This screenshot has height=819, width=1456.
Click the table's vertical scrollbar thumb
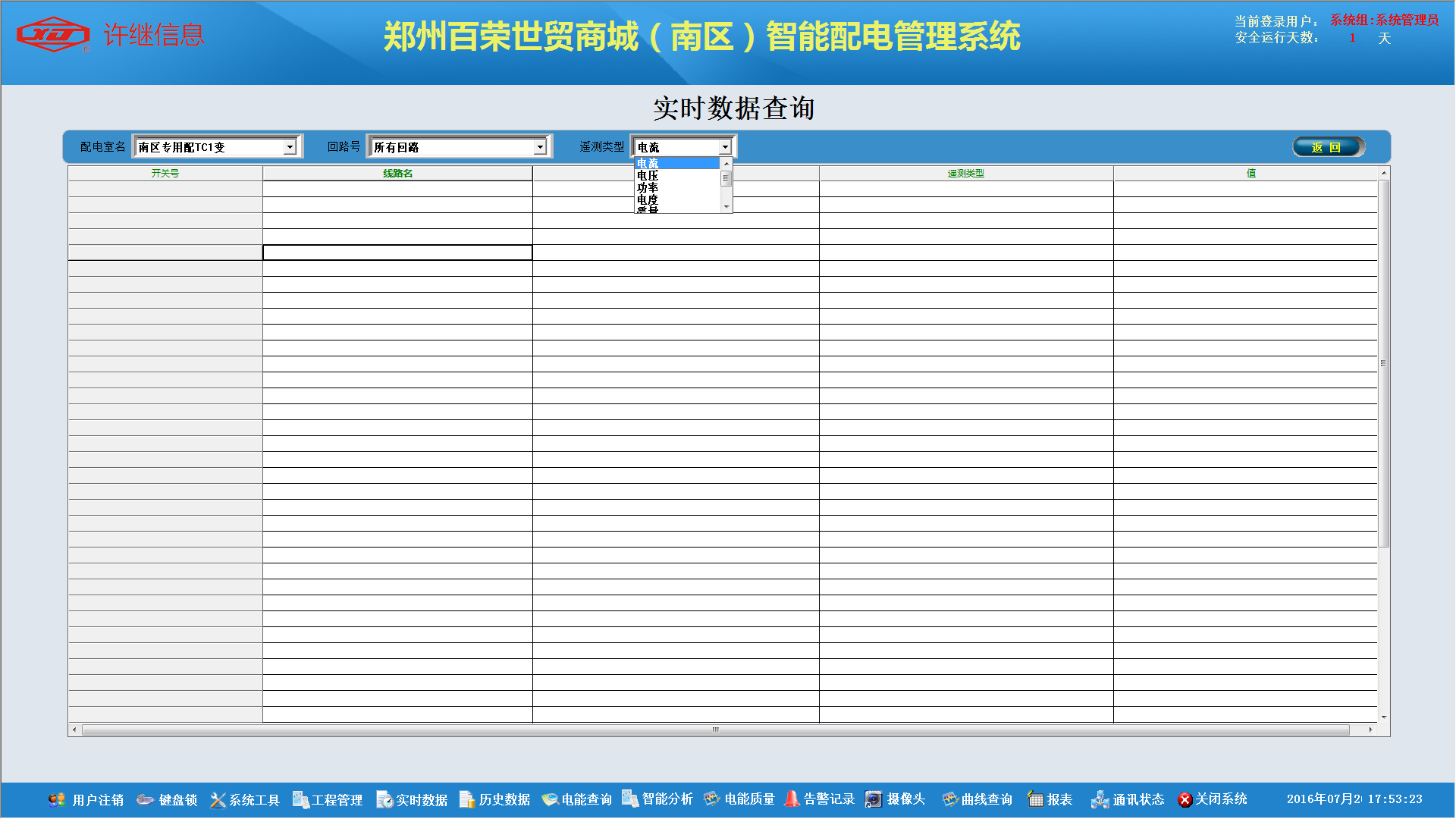tap(1383, 364)
